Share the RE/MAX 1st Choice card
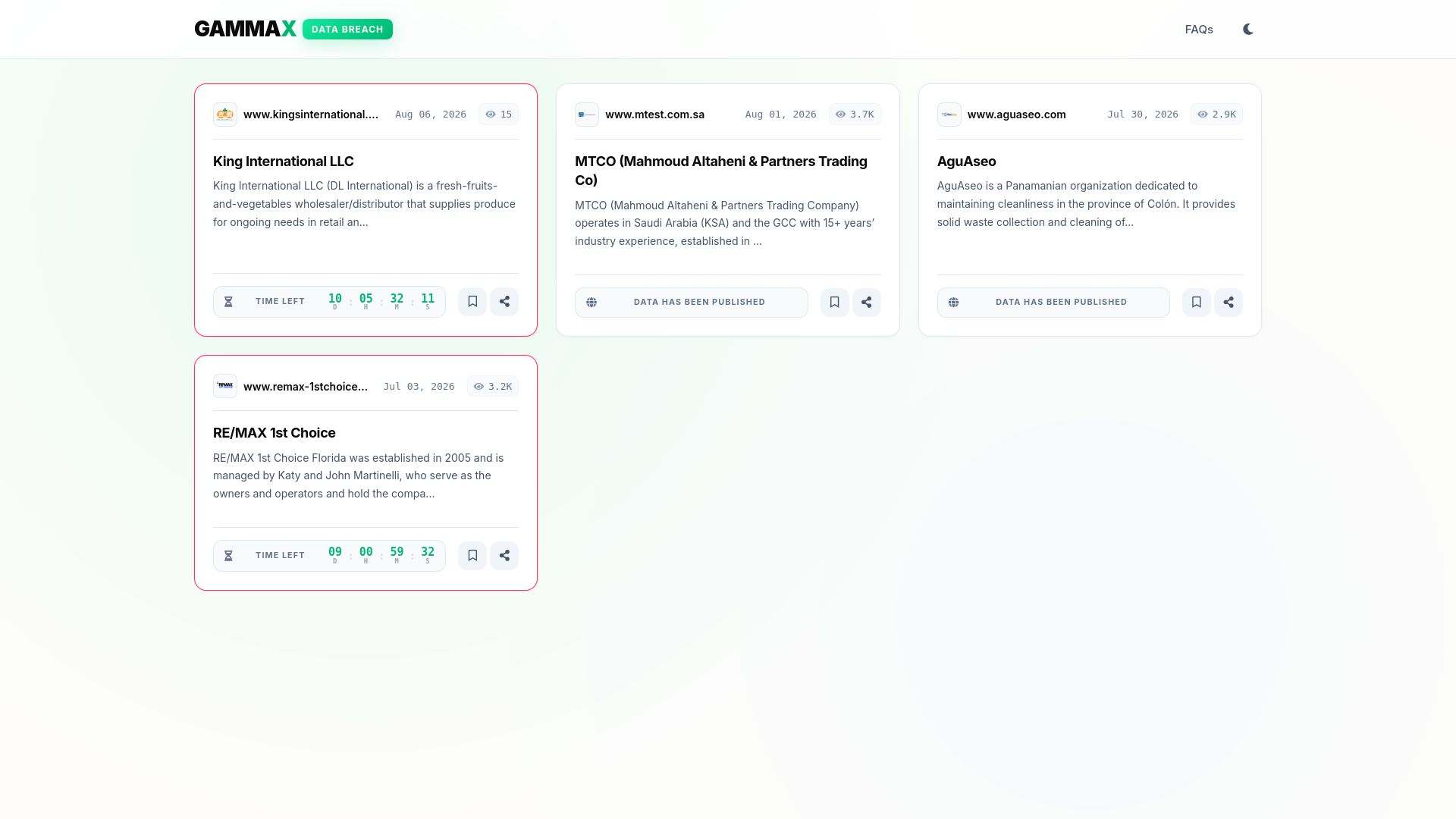 point(504,556)
